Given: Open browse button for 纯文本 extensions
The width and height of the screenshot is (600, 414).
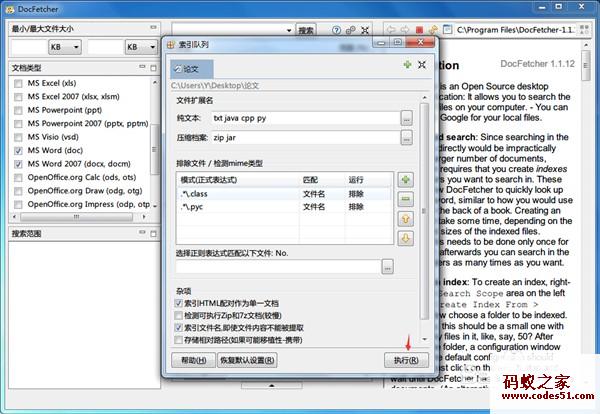Looking at the screenshot, I should point(407,118).
